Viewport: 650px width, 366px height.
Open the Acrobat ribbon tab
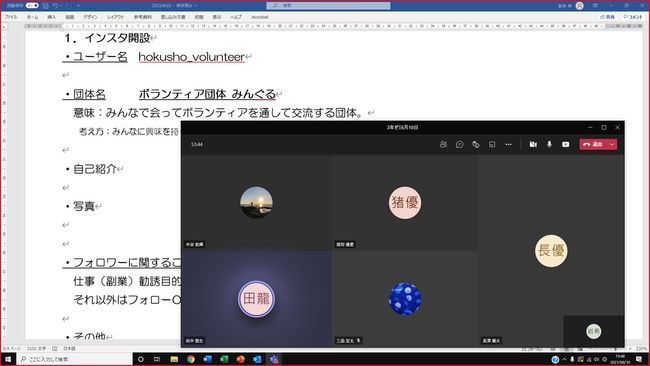(x=260, y=17)
